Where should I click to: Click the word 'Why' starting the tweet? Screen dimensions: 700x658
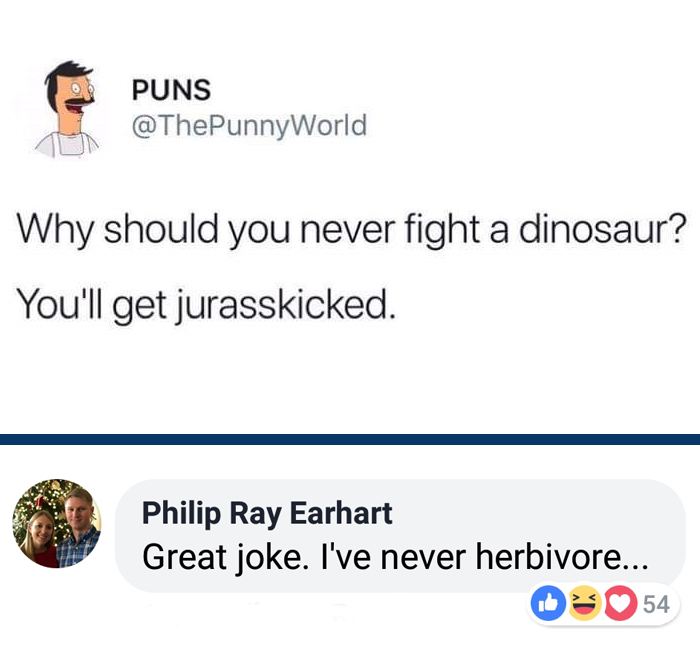pos(55,229)
